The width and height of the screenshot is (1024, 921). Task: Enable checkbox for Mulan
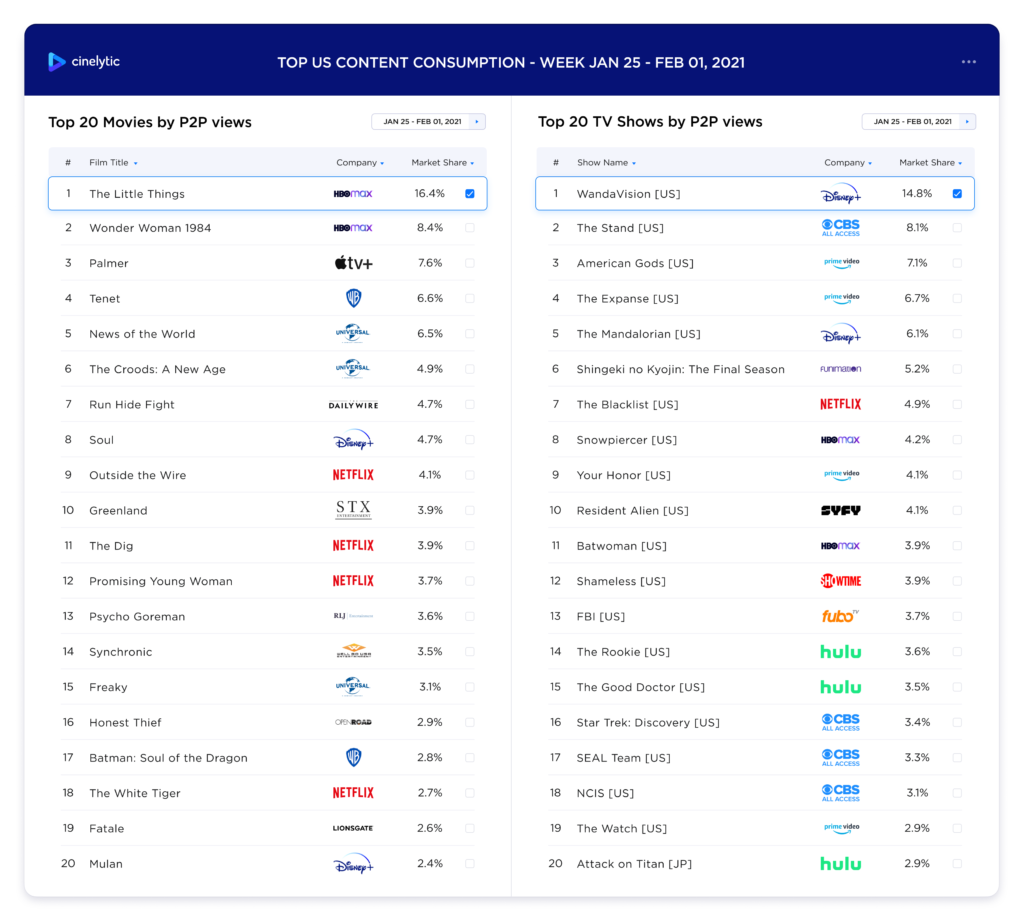click(470, 864)
